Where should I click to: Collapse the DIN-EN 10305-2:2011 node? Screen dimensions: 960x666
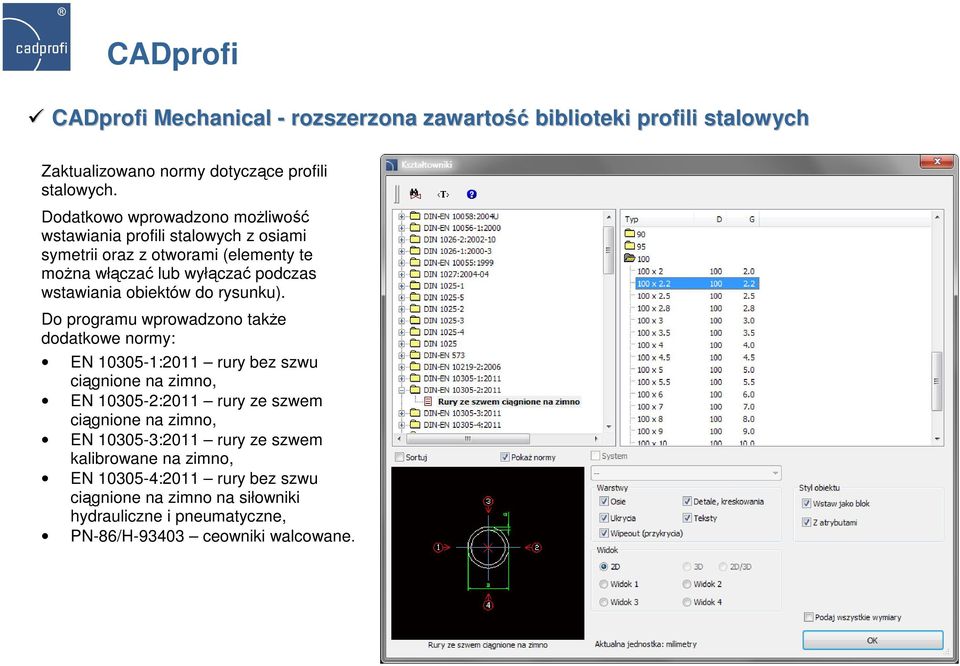pyautogui.click(x=402, y=390)
